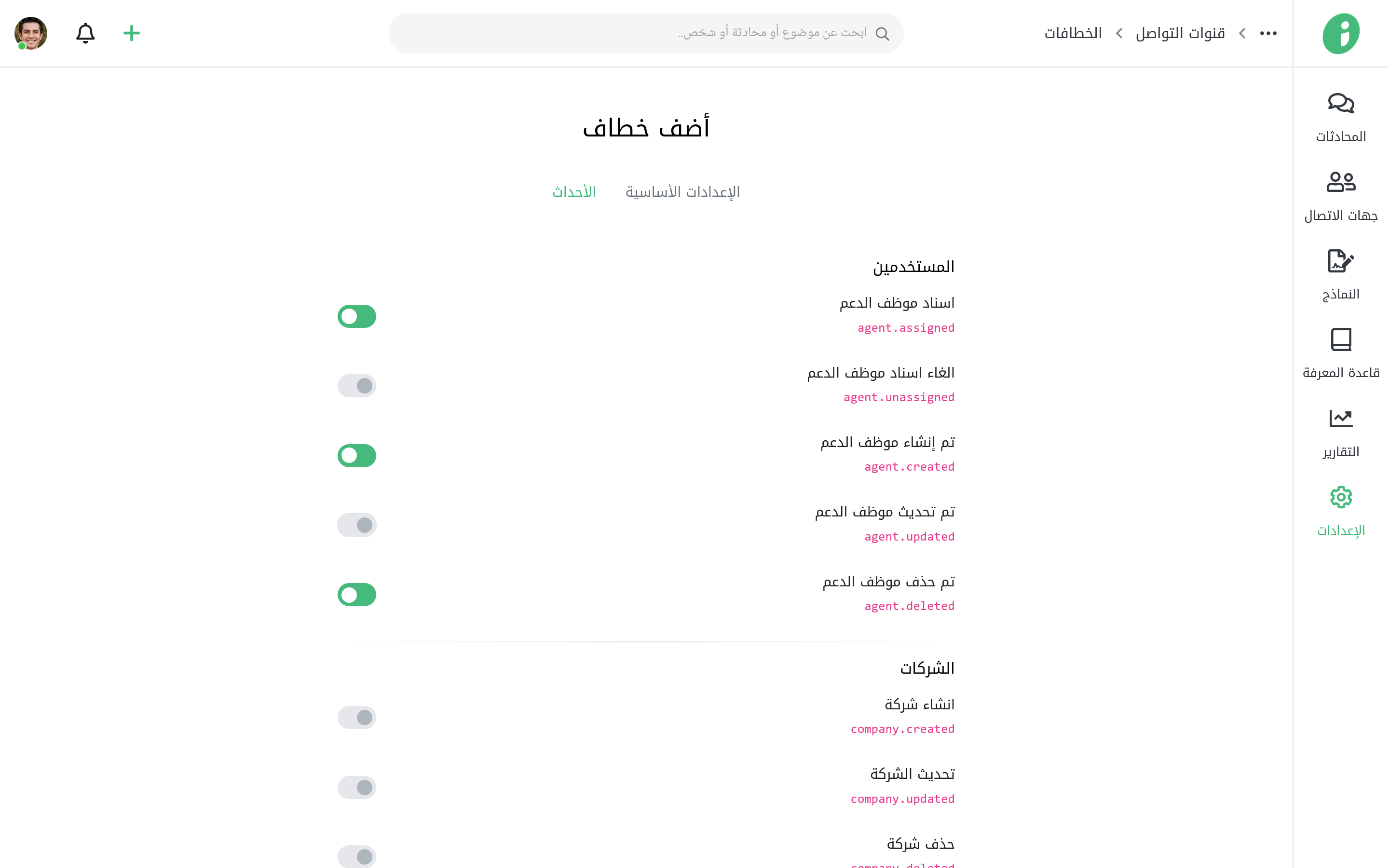Click the green plus add icon
The width and height of the screenshot is (1389, 868).
pyautogui.click(x=132, y=33)
